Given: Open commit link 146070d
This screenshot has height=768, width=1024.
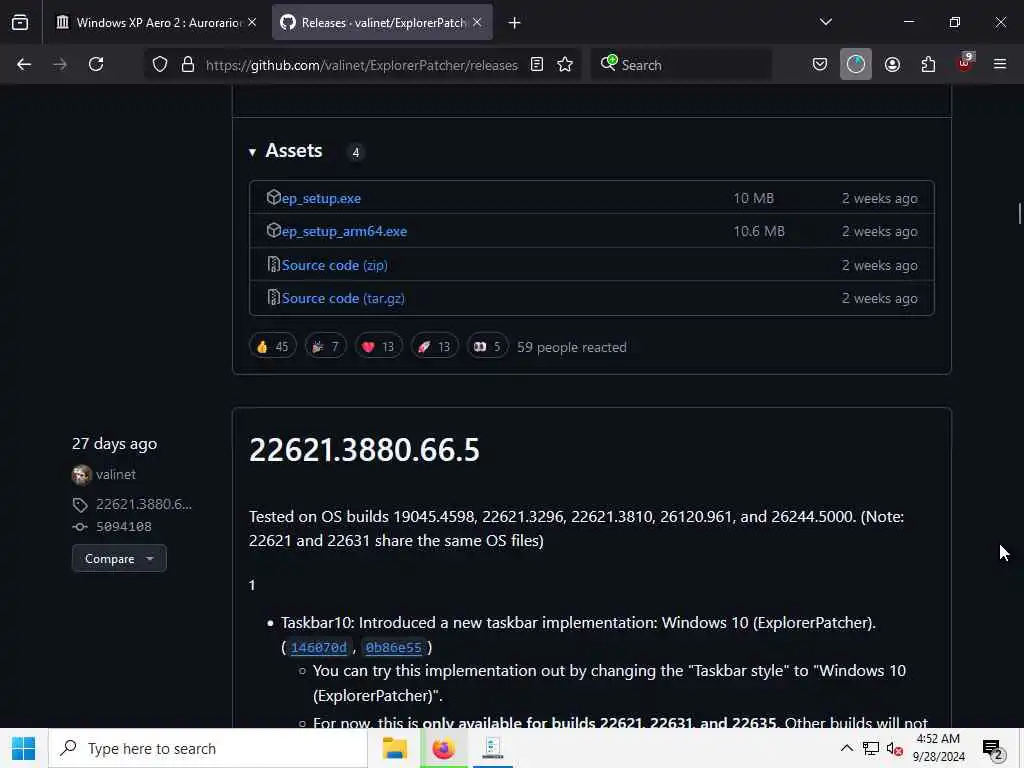Looking at the screenshot, I should click(x=319, y=647).
